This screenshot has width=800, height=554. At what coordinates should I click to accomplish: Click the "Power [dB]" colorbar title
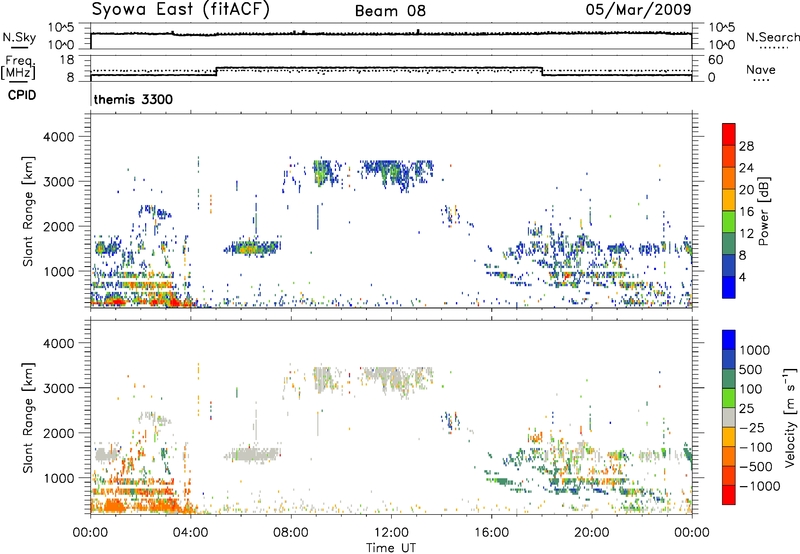763,211
